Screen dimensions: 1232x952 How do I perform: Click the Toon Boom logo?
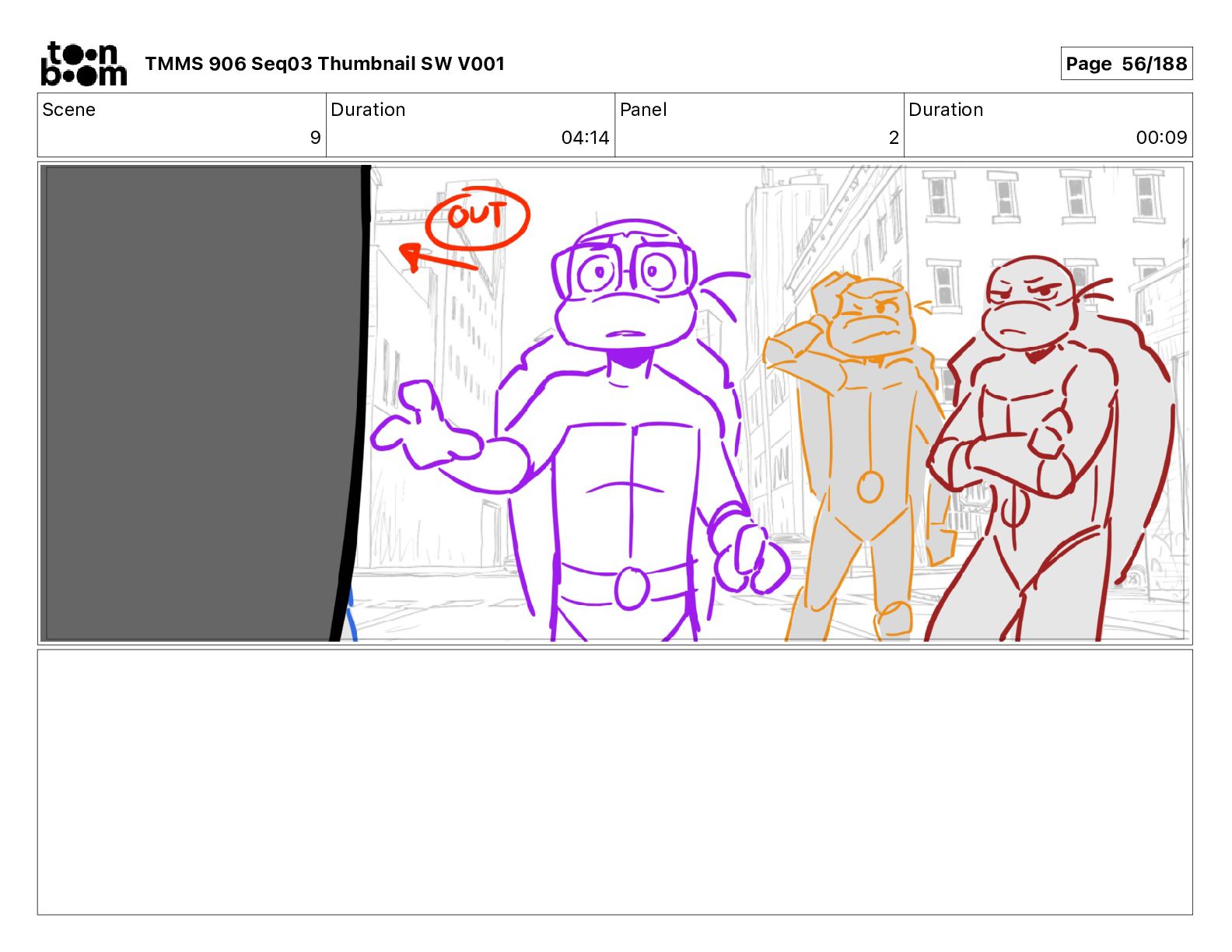click(x=83, y=64)
